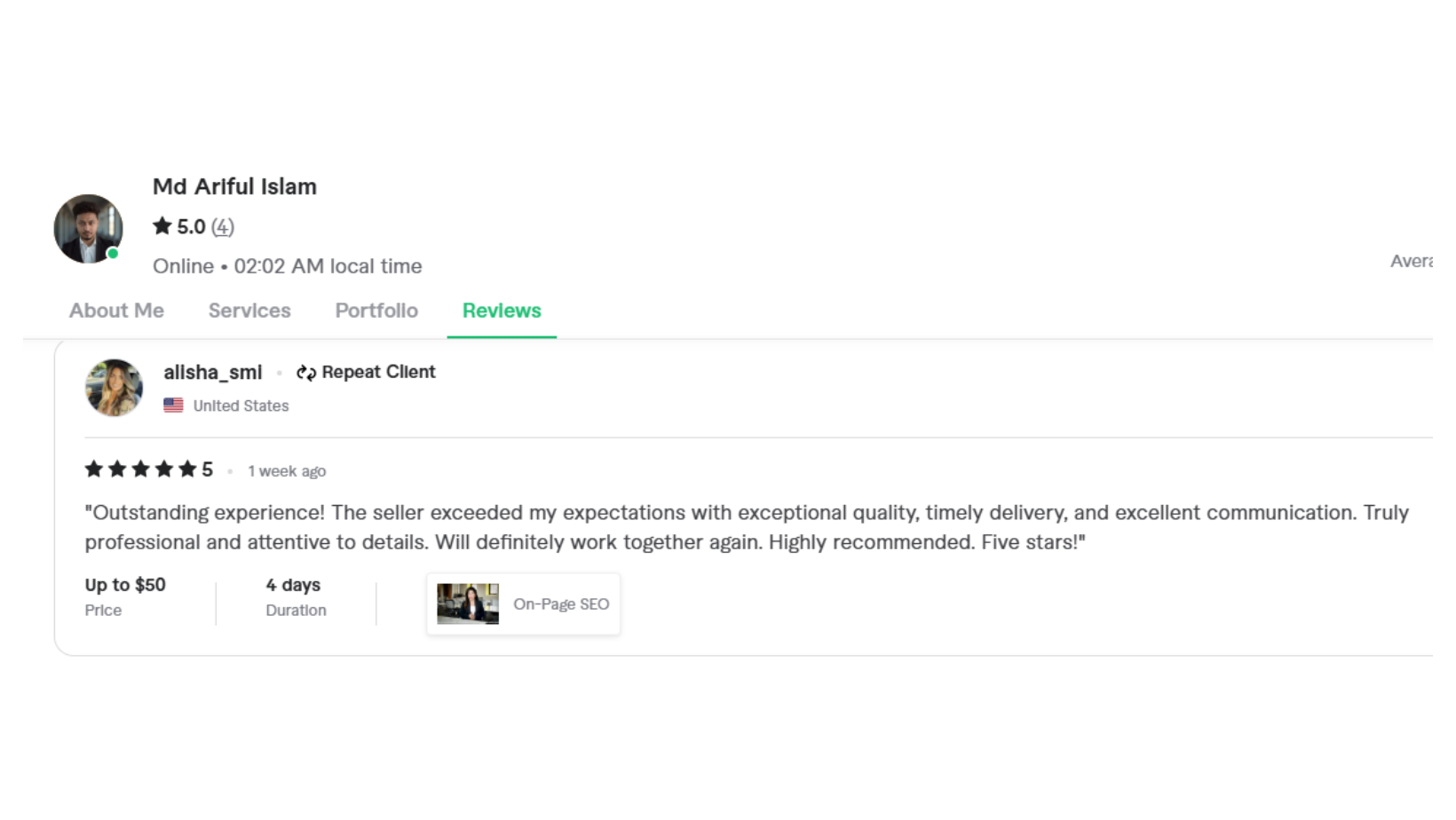The height and width of the screenshot is (820, 1456).
Task: Open the (4) reviews count link
Action: click(x=223, y=227)
